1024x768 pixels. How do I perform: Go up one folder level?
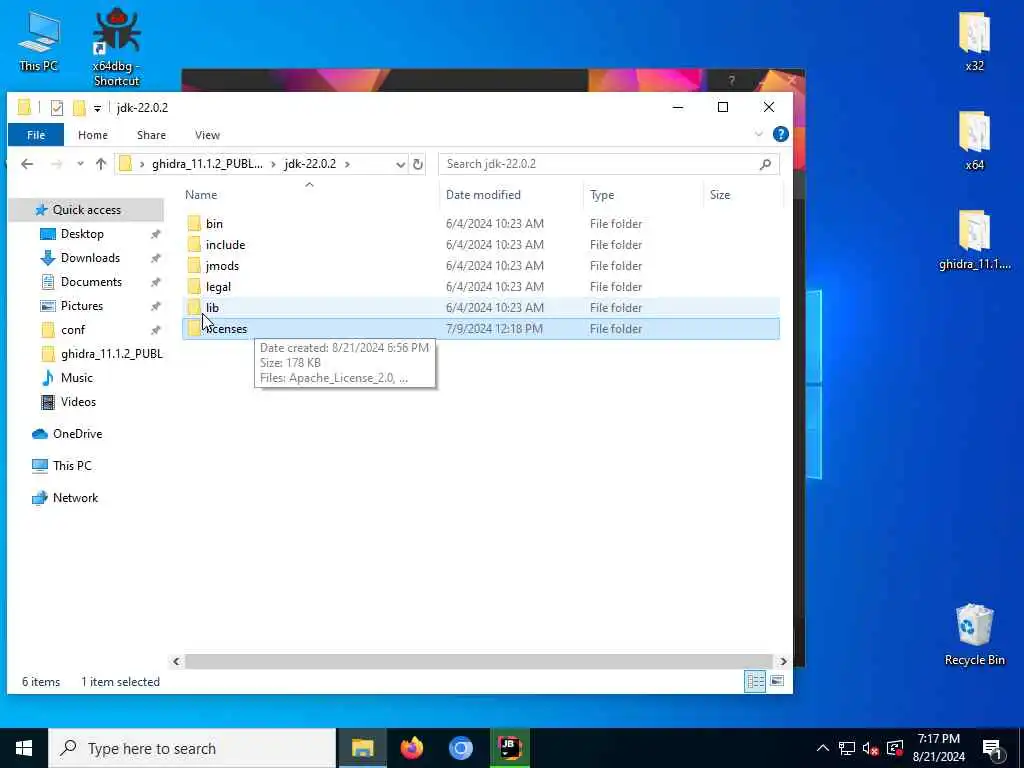(x=101, y=164)
